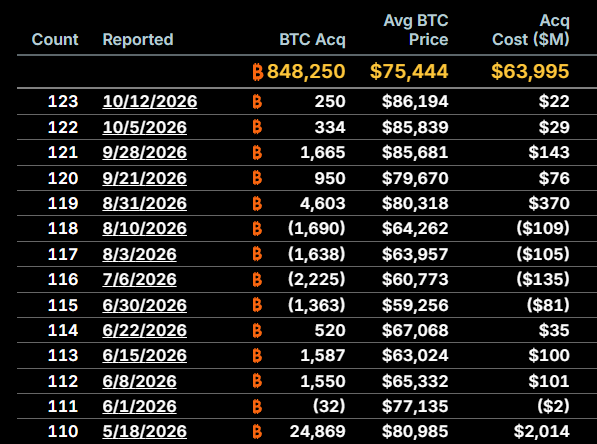Open the 6/30/2026 report link
Screen dimensions: 597x444
click(145, 305)
